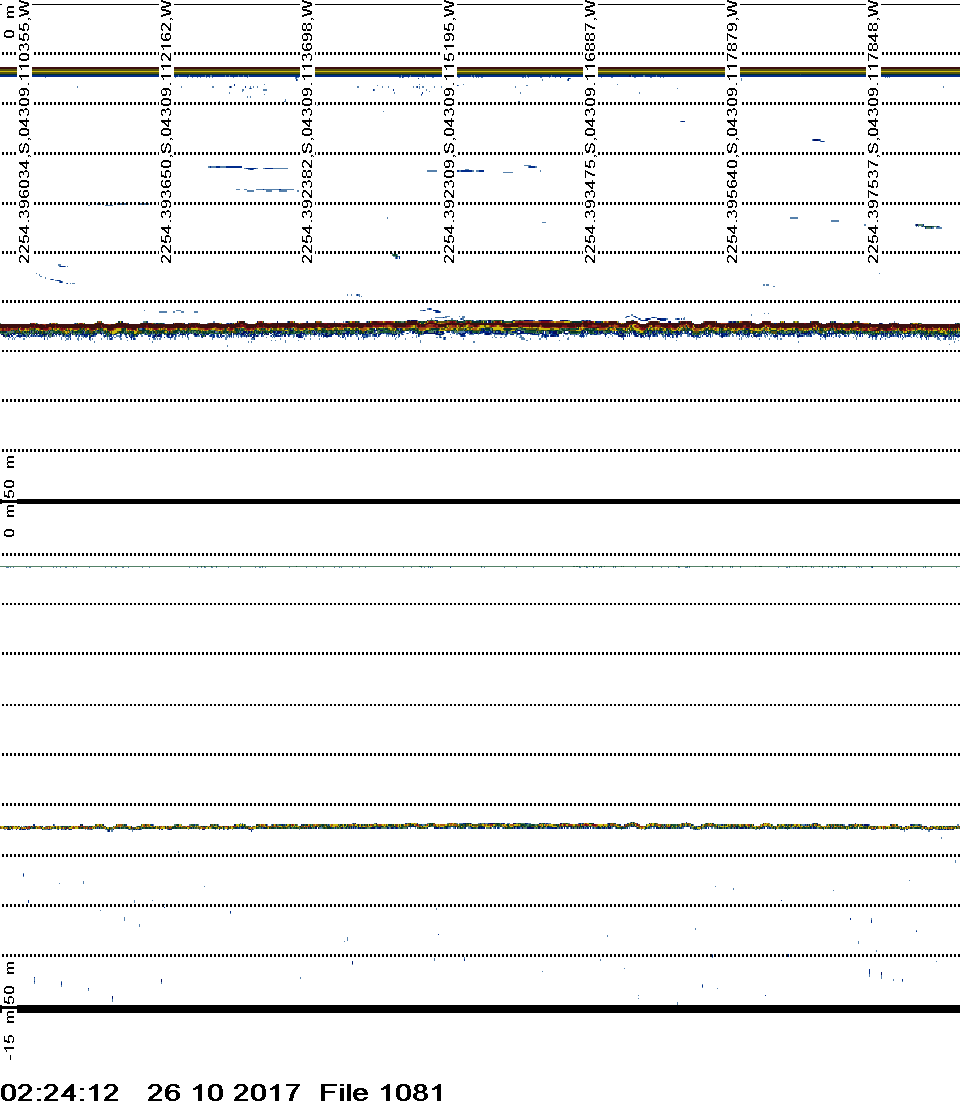Select the seabed echo line in upper echogram
This screenshot has width=960, height=1108.
(480, 327)
